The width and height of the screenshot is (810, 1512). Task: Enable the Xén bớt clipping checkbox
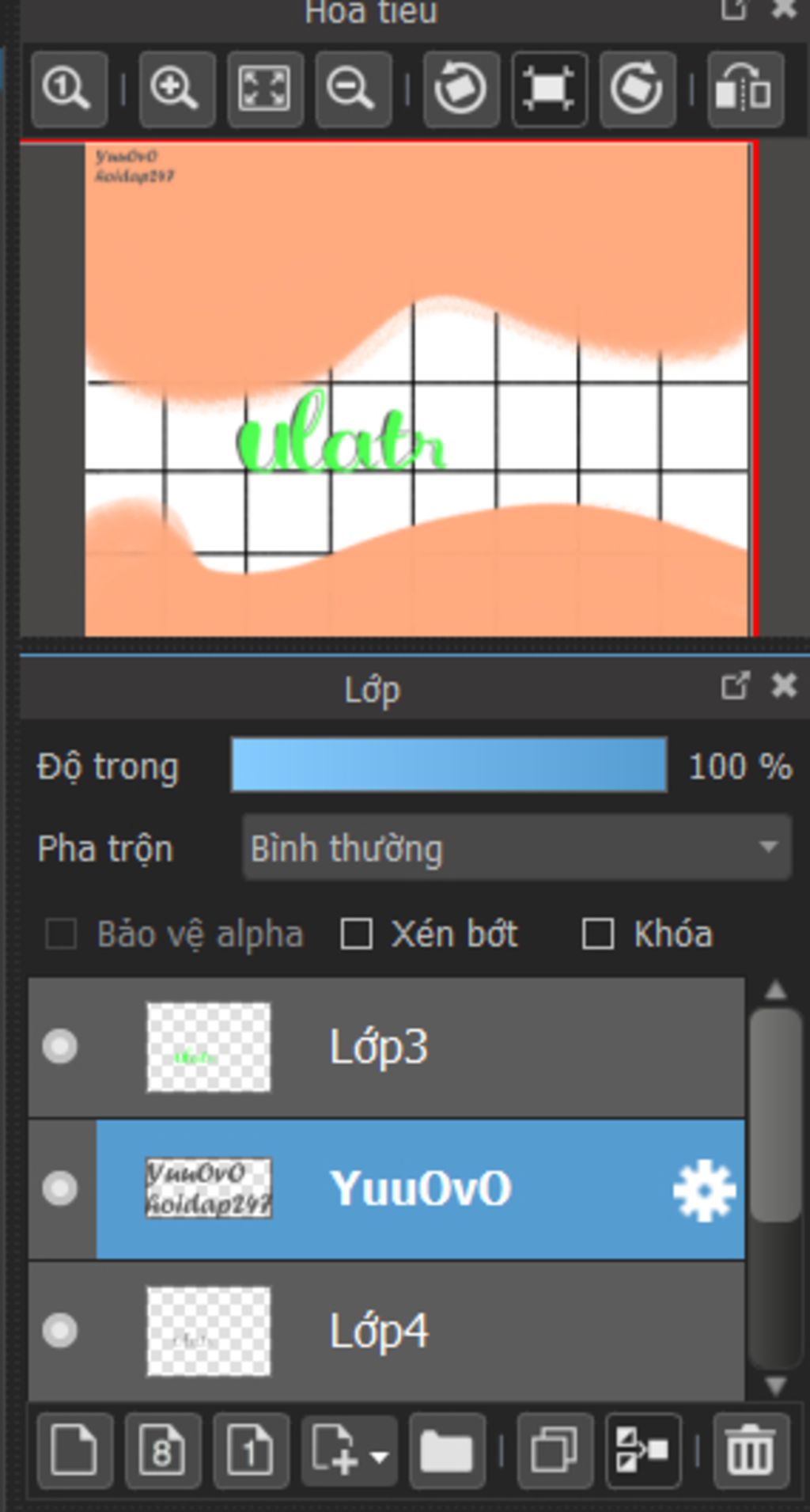pos(356,934)
